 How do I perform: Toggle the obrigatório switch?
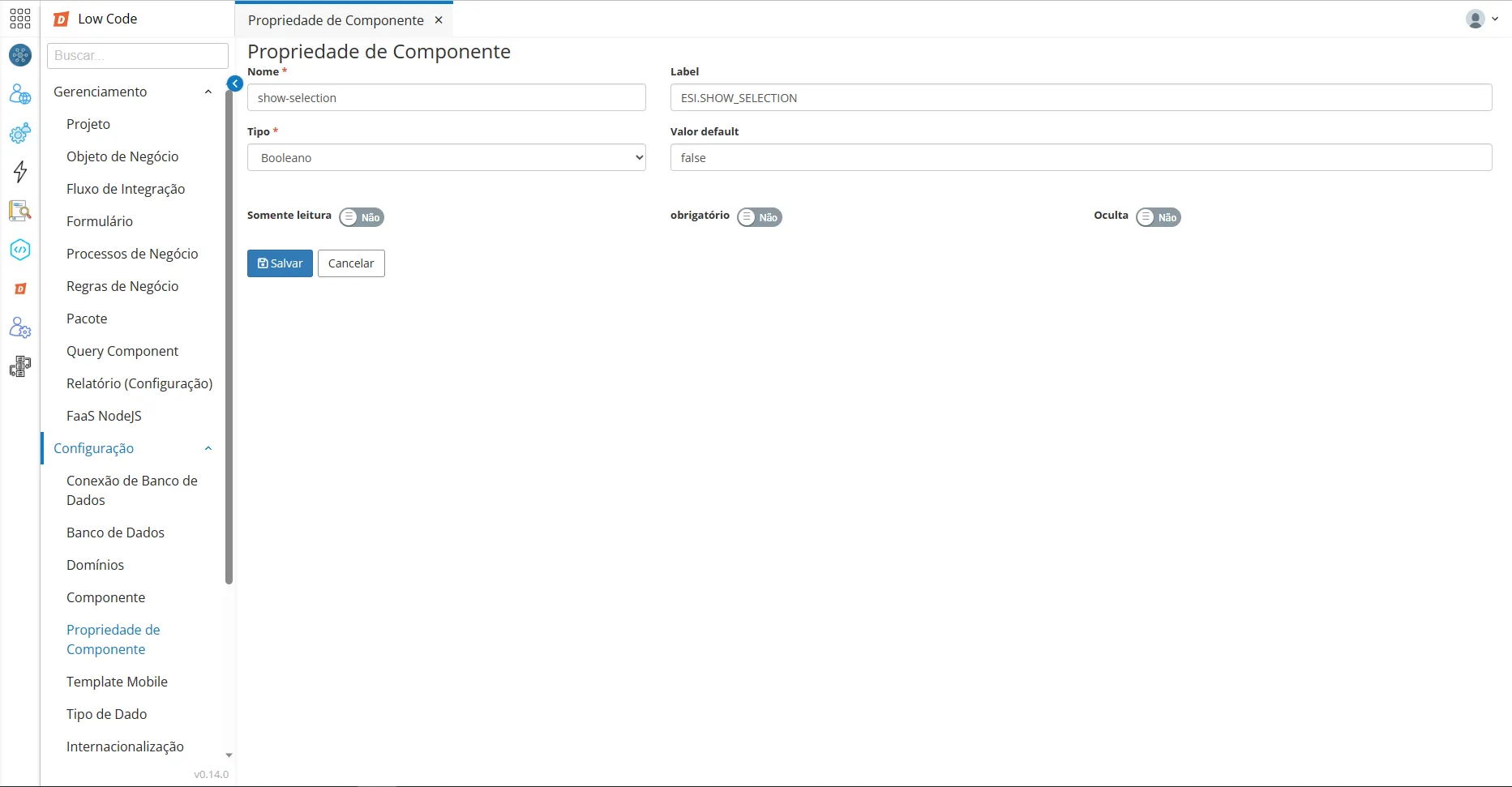[x=760, y=217]
